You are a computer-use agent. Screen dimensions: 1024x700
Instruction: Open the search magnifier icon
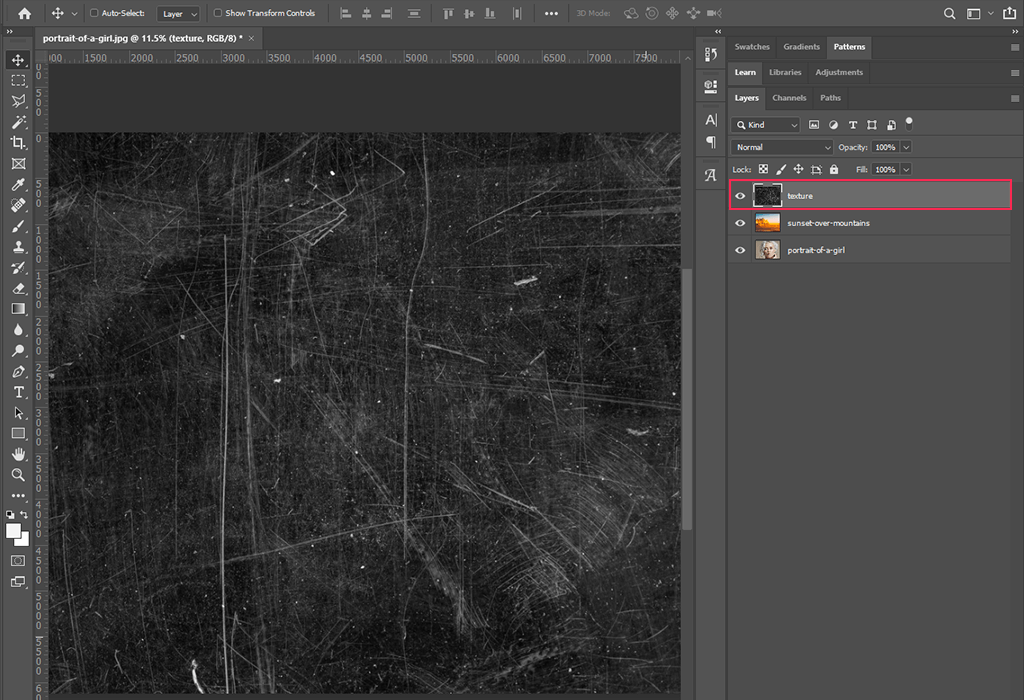click(x=950, y=14)
